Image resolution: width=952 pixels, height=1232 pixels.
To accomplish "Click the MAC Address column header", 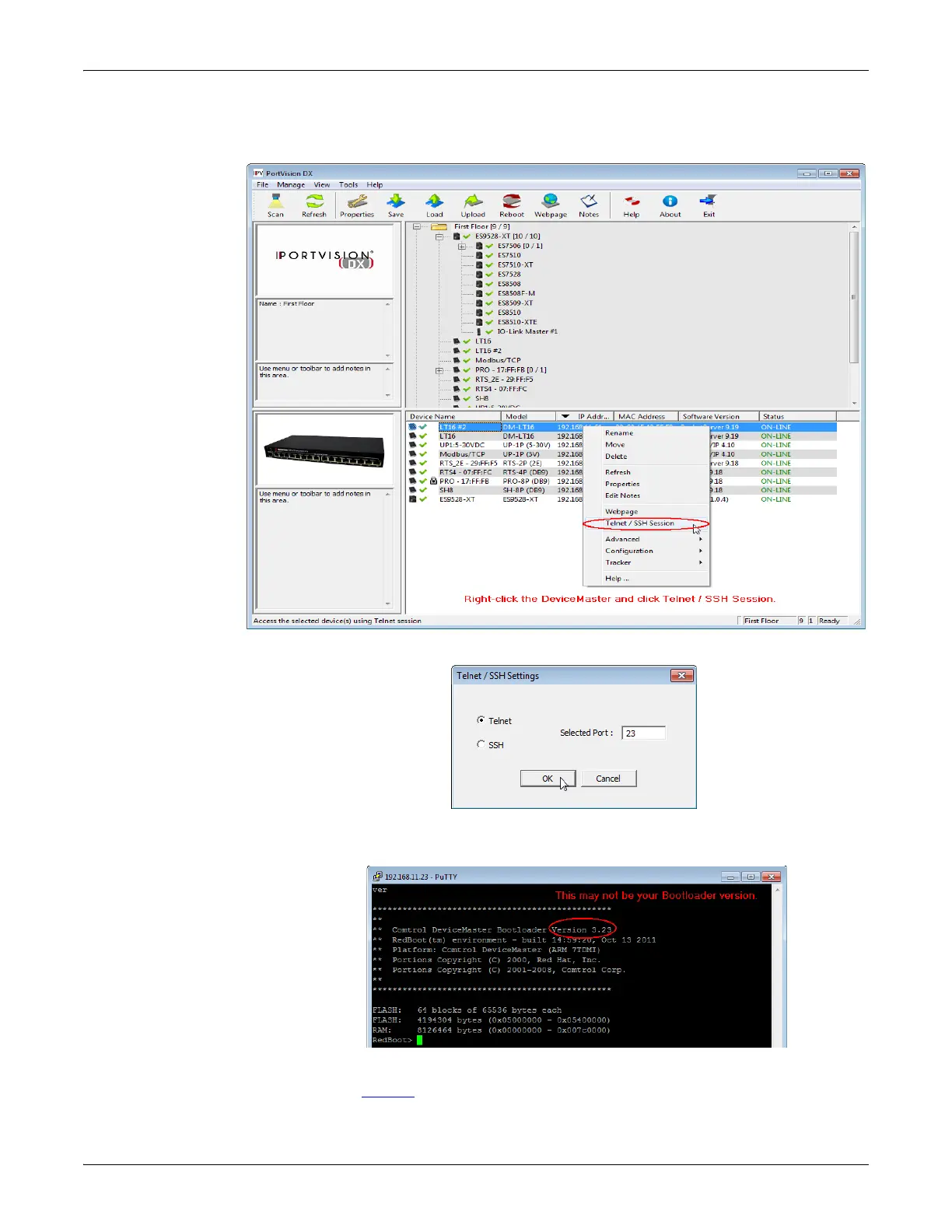I will 646,417.
